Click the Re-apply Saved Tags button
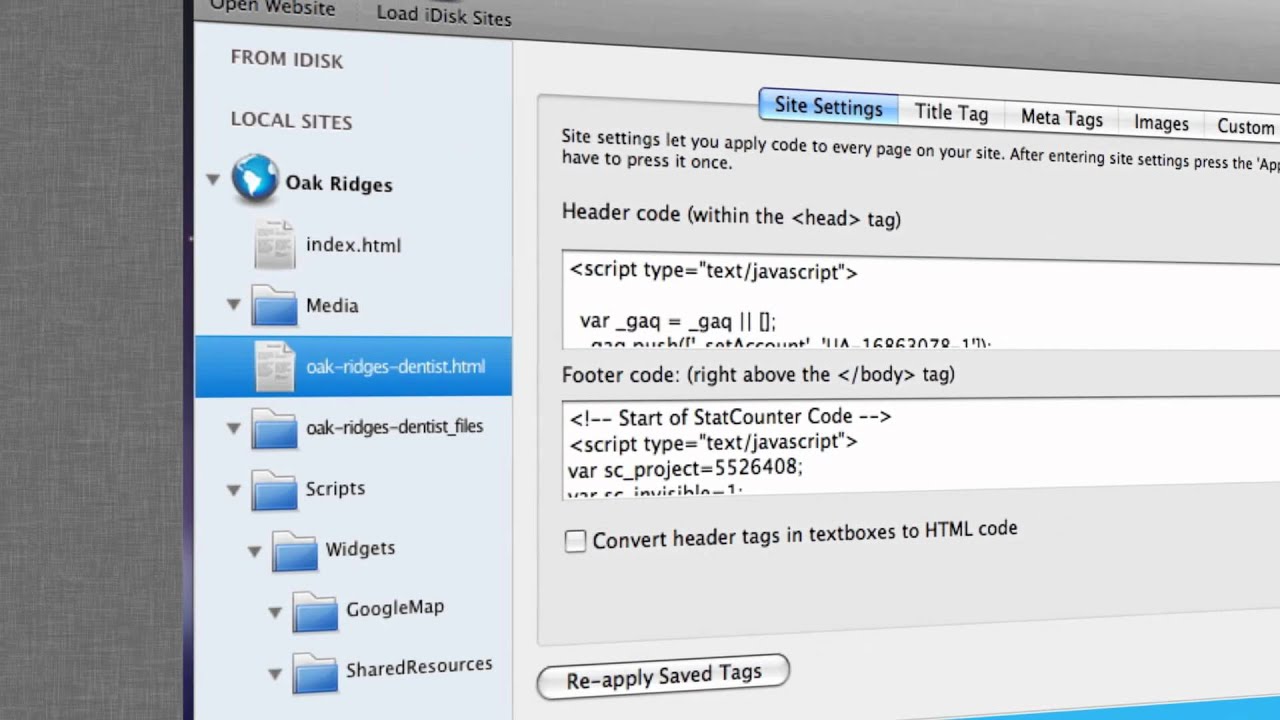Viewport: 1280px width, 720px height. click(x=663, y=677)
